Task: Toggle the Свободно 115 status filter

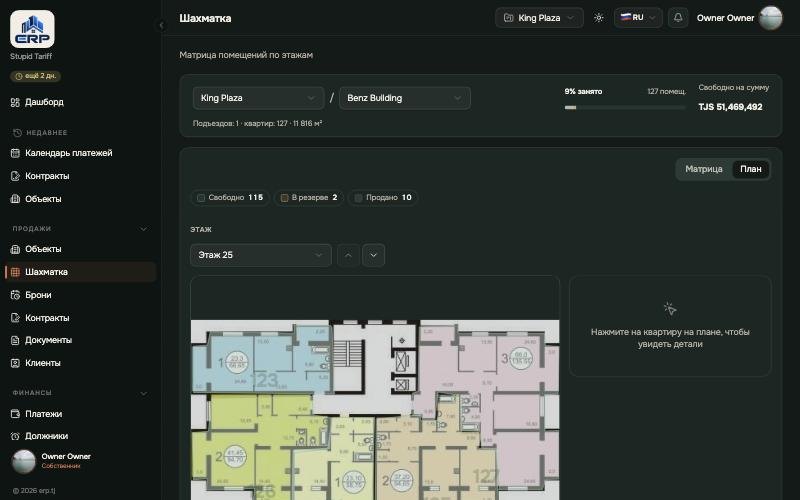Action: [230, 197]
